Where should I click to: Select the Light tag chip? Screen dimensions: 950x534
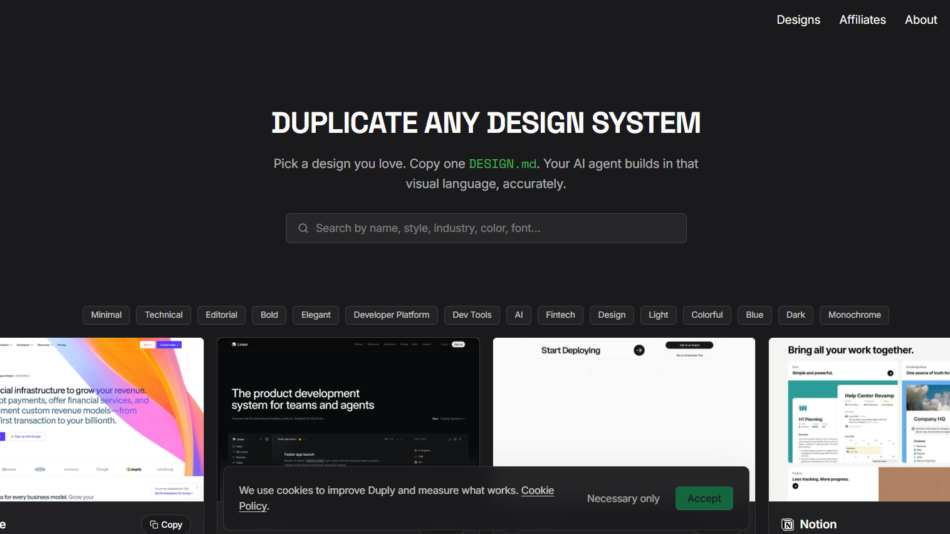[658, 315]
